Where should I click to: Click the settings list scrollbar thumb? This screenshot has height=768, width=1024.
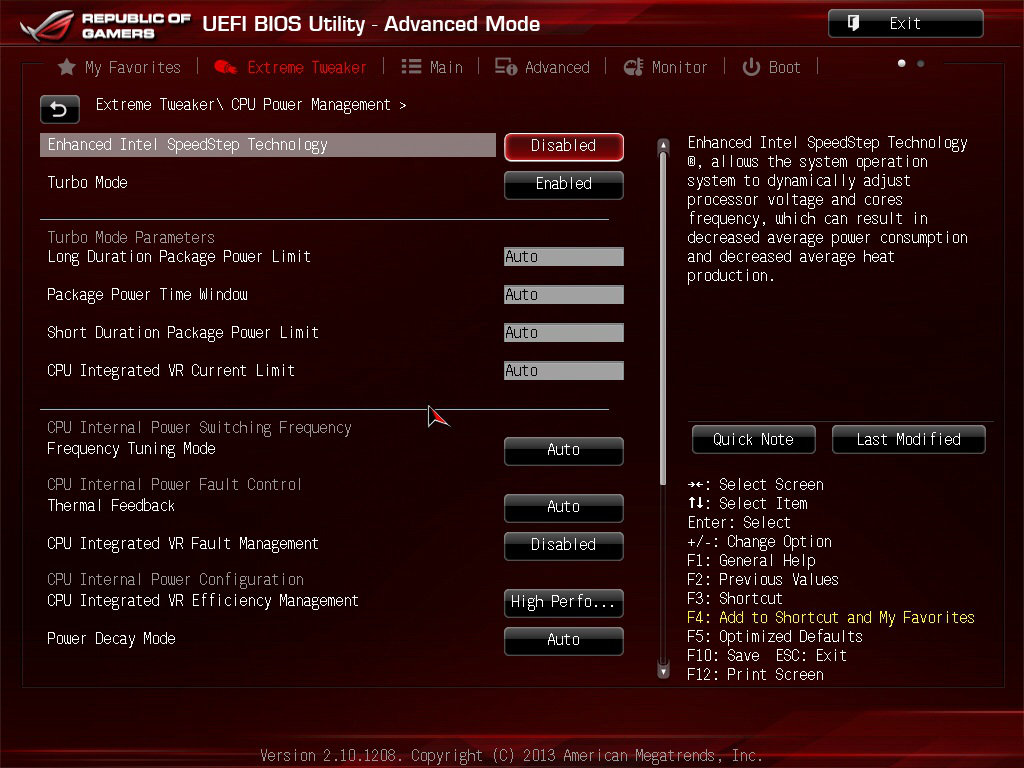click(x=664, y=319)
